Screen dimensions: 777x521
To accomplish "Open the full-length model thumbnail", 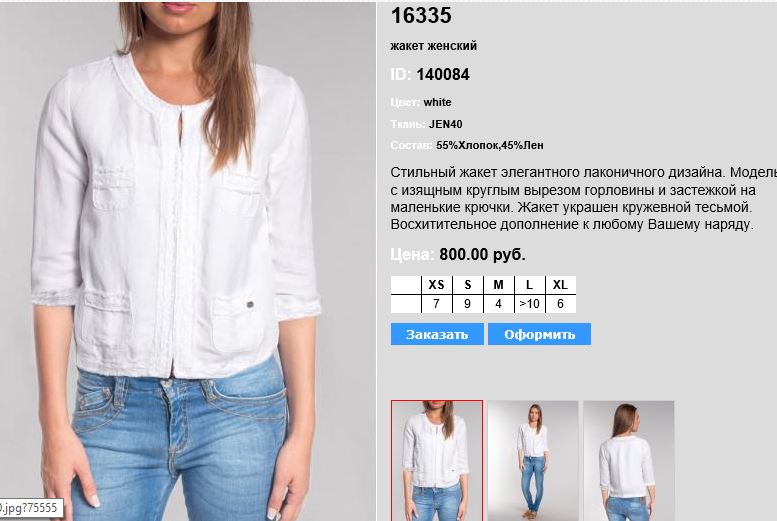I will 533,461.
